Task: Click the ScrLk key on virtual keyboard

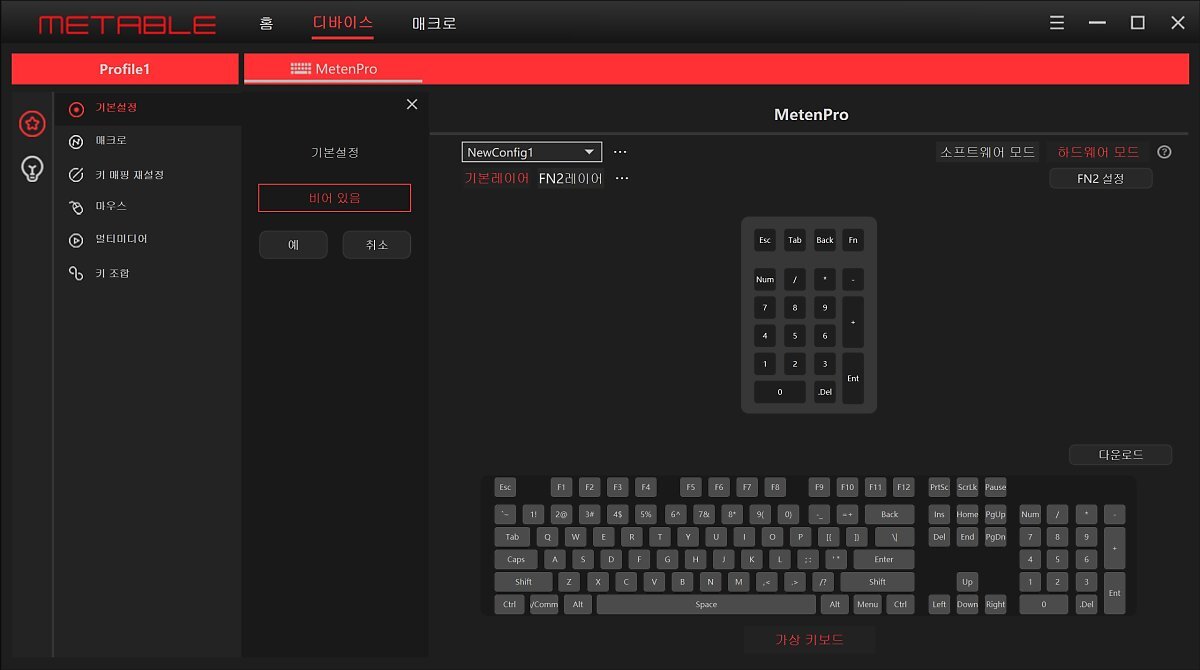Action: pos(967,488)
